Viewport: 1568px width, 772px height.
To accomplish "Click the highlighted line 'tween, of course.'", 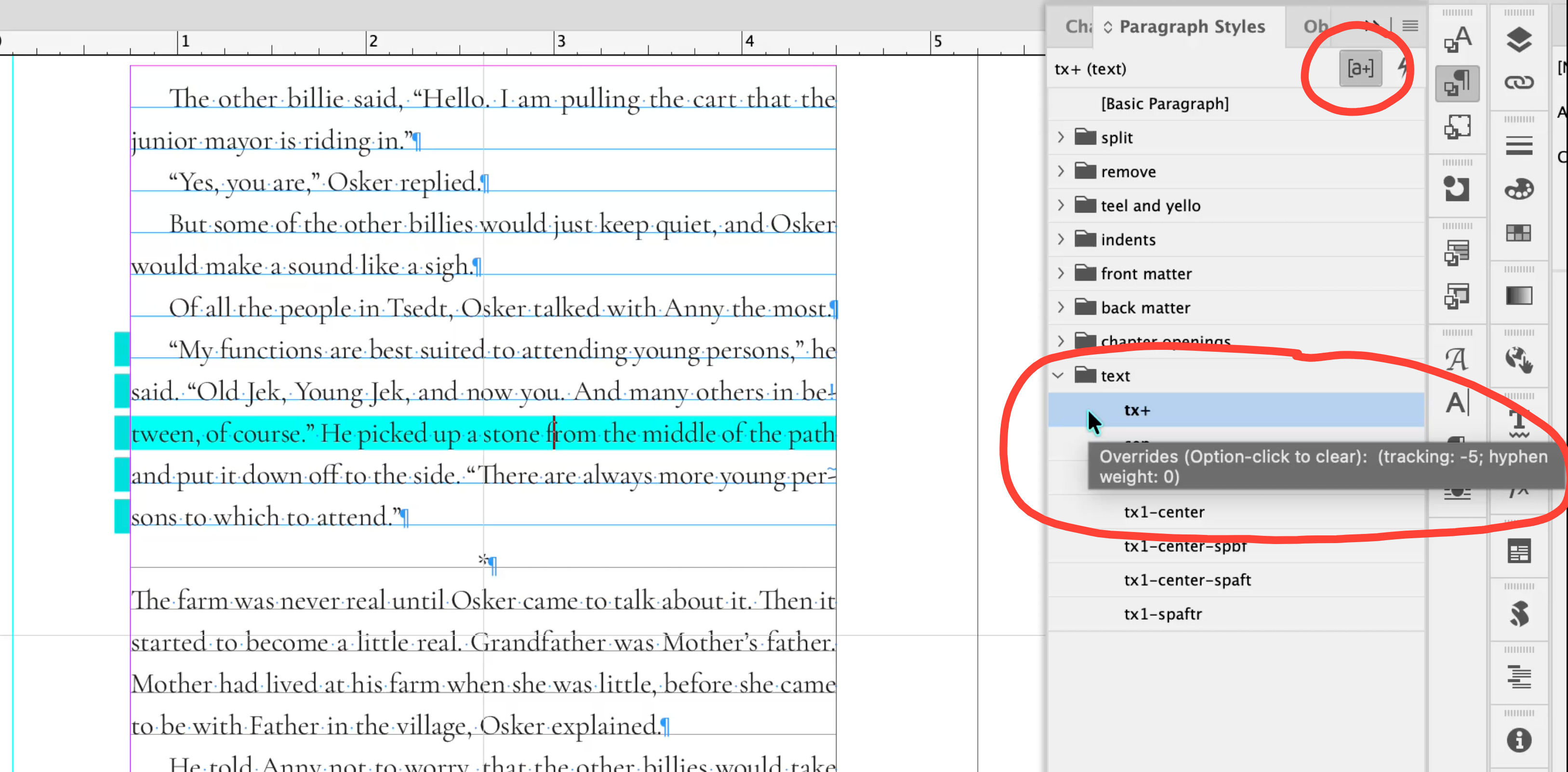I will [x=483, y=434].
